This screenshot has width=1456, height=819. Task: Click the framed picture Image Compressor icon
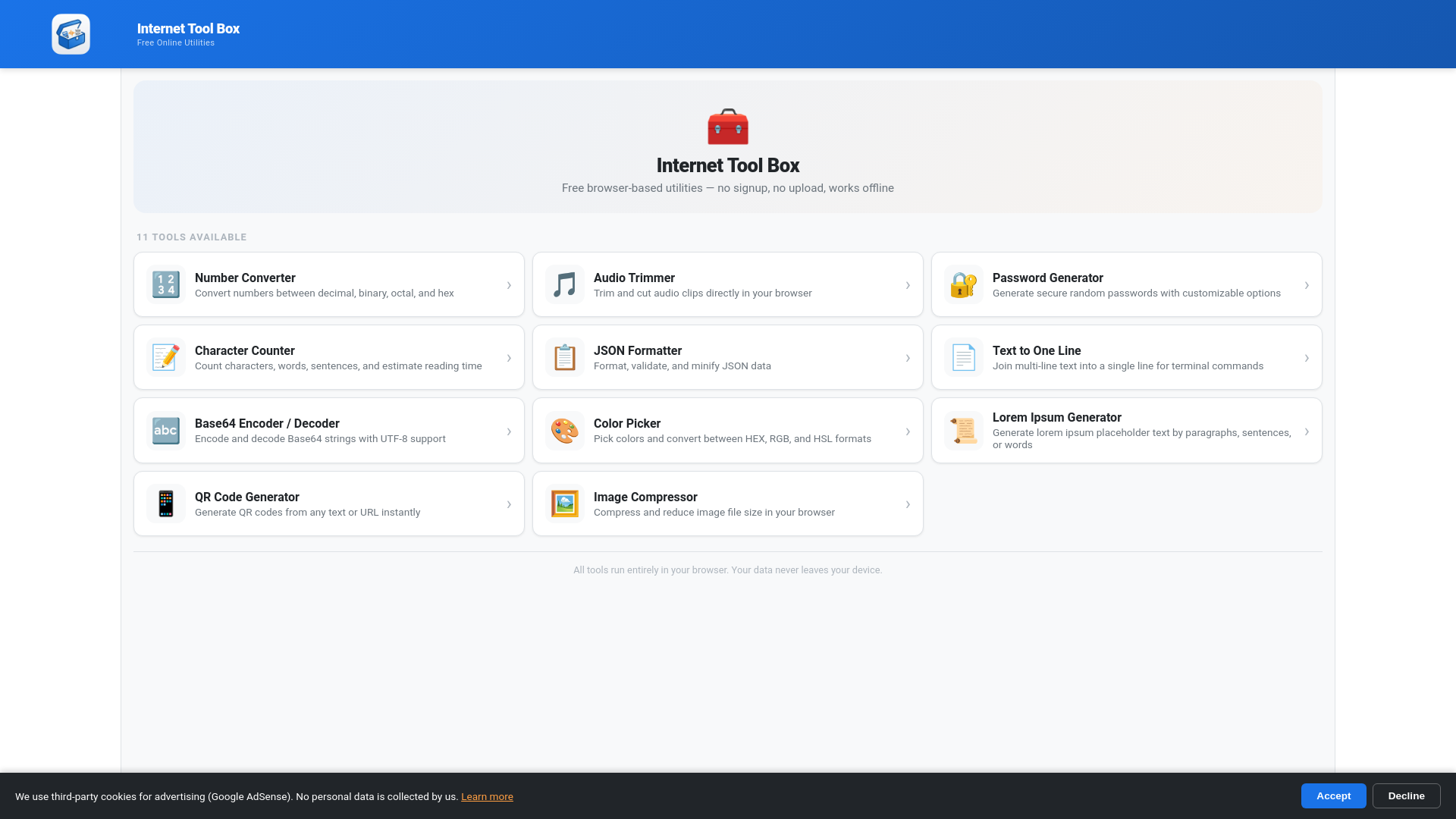[565, 504]
